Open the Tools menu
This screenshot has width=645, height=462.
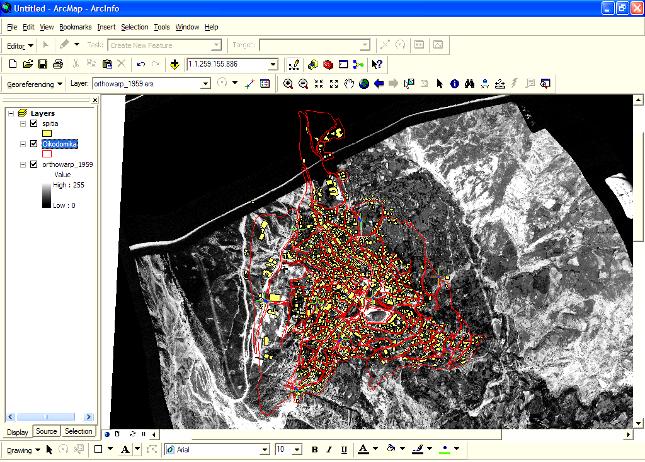162,27
